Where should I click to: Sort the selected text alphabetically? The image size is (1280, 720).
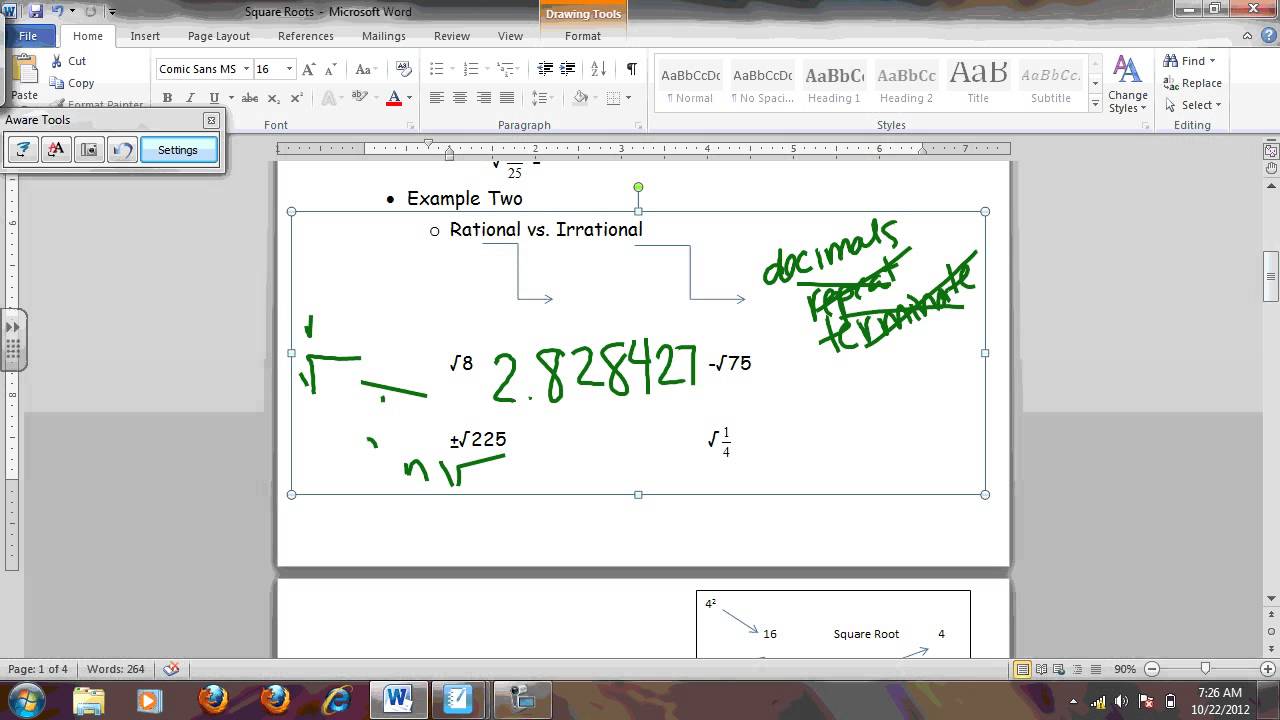[598, 69]
